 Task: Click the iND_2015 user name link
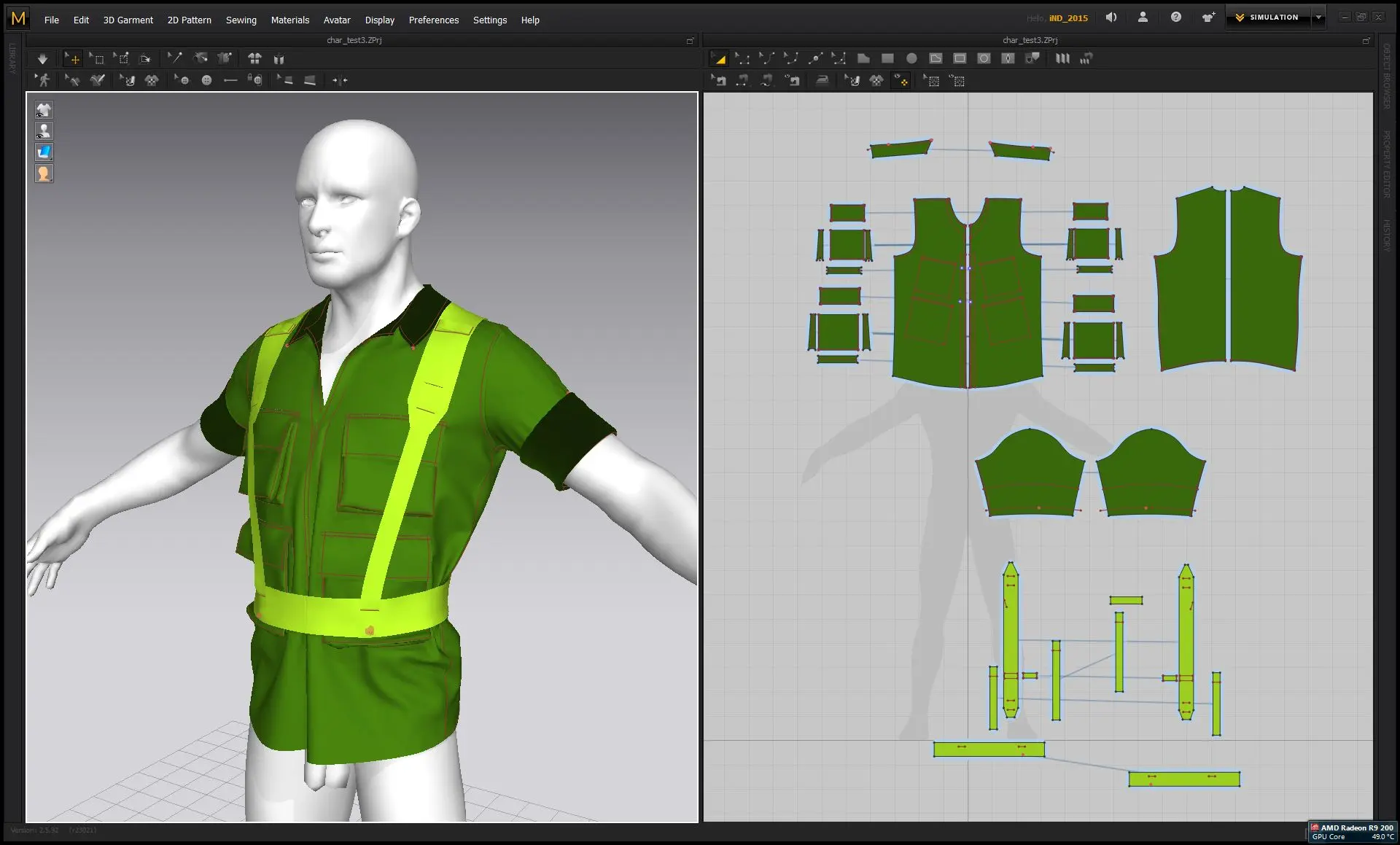[x=1068, y=18]
